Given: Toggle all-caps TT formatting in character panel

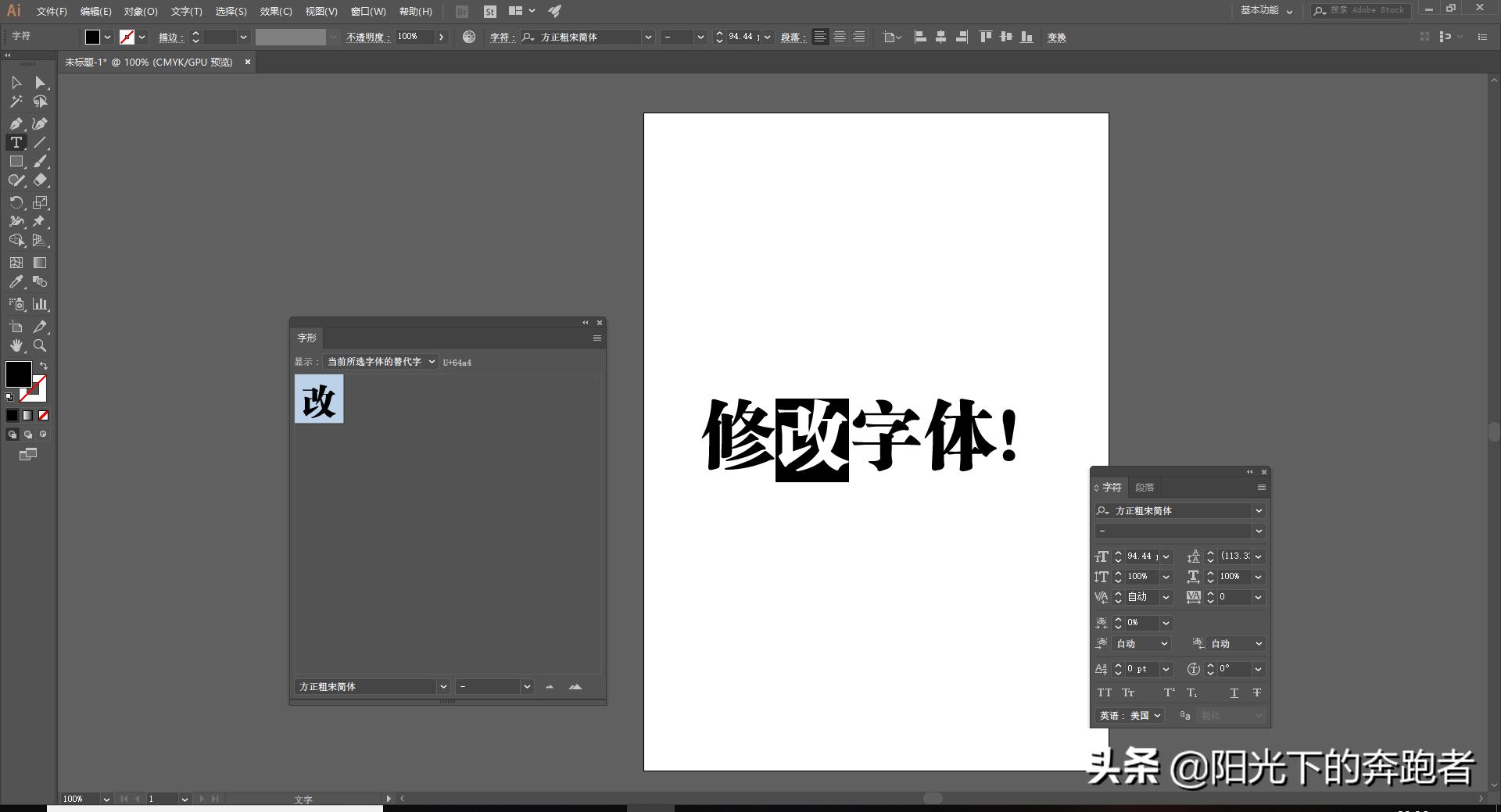Looking at the screenshot, I should coord(1104,692).
